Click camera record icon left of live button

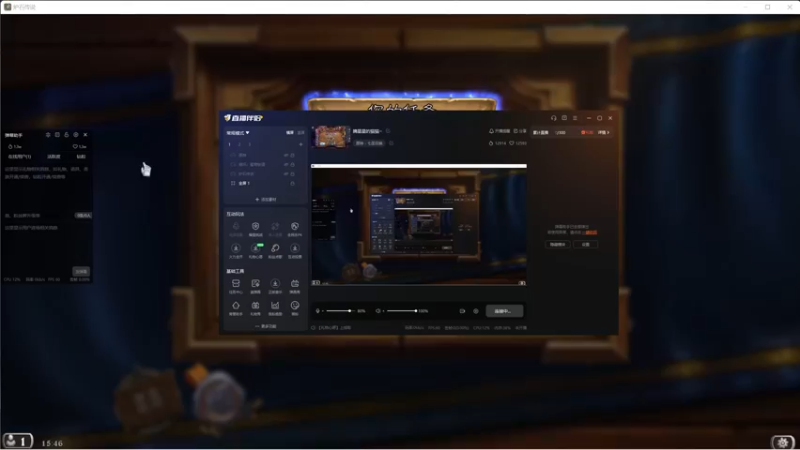click(462, 311)
